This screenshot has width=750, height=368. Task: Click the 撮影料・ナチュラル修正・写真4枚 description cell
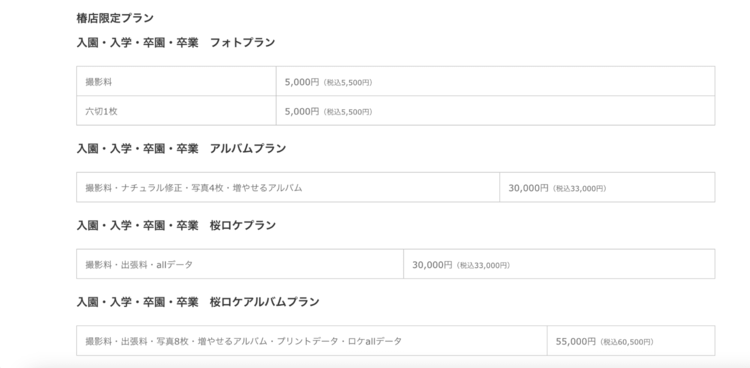(x=288, y=187)
